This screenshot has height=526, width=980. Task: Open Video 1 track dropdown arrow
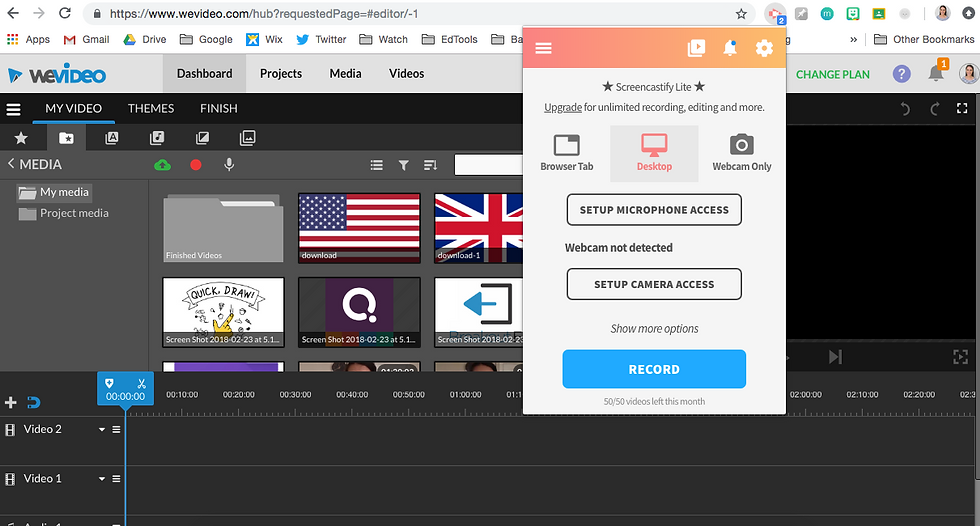(102, 479)
